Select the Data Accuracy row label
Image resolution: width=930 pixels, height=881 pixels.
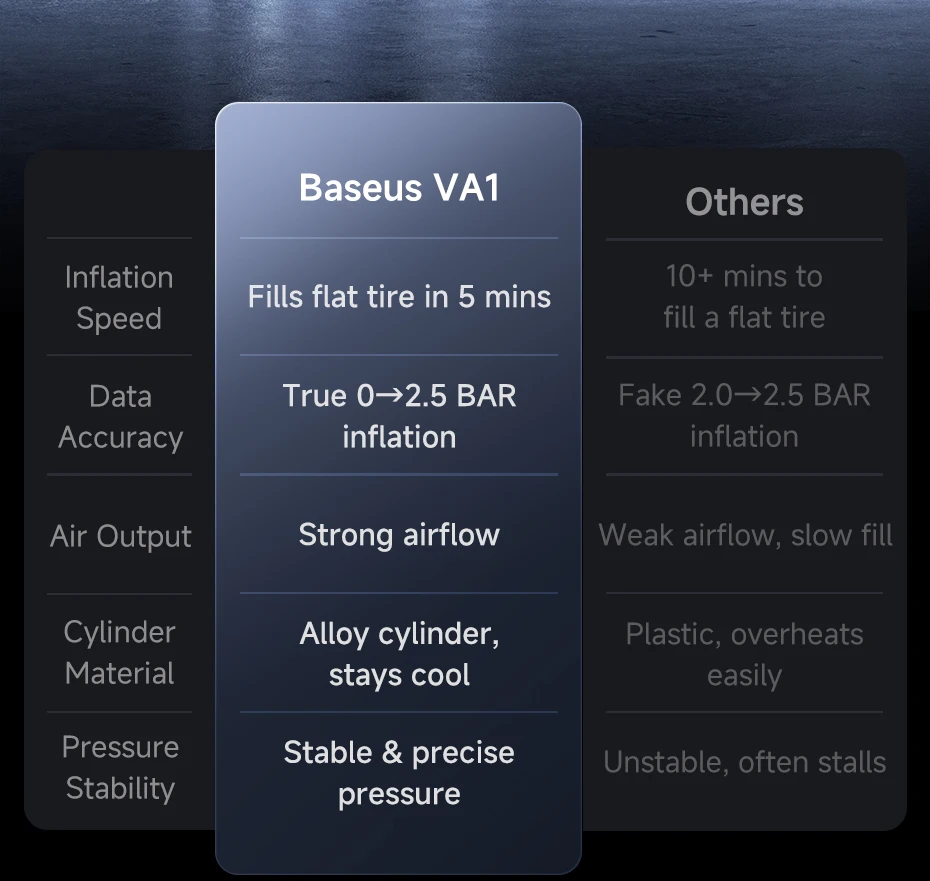pyautogui.click(x=120, y=416)
